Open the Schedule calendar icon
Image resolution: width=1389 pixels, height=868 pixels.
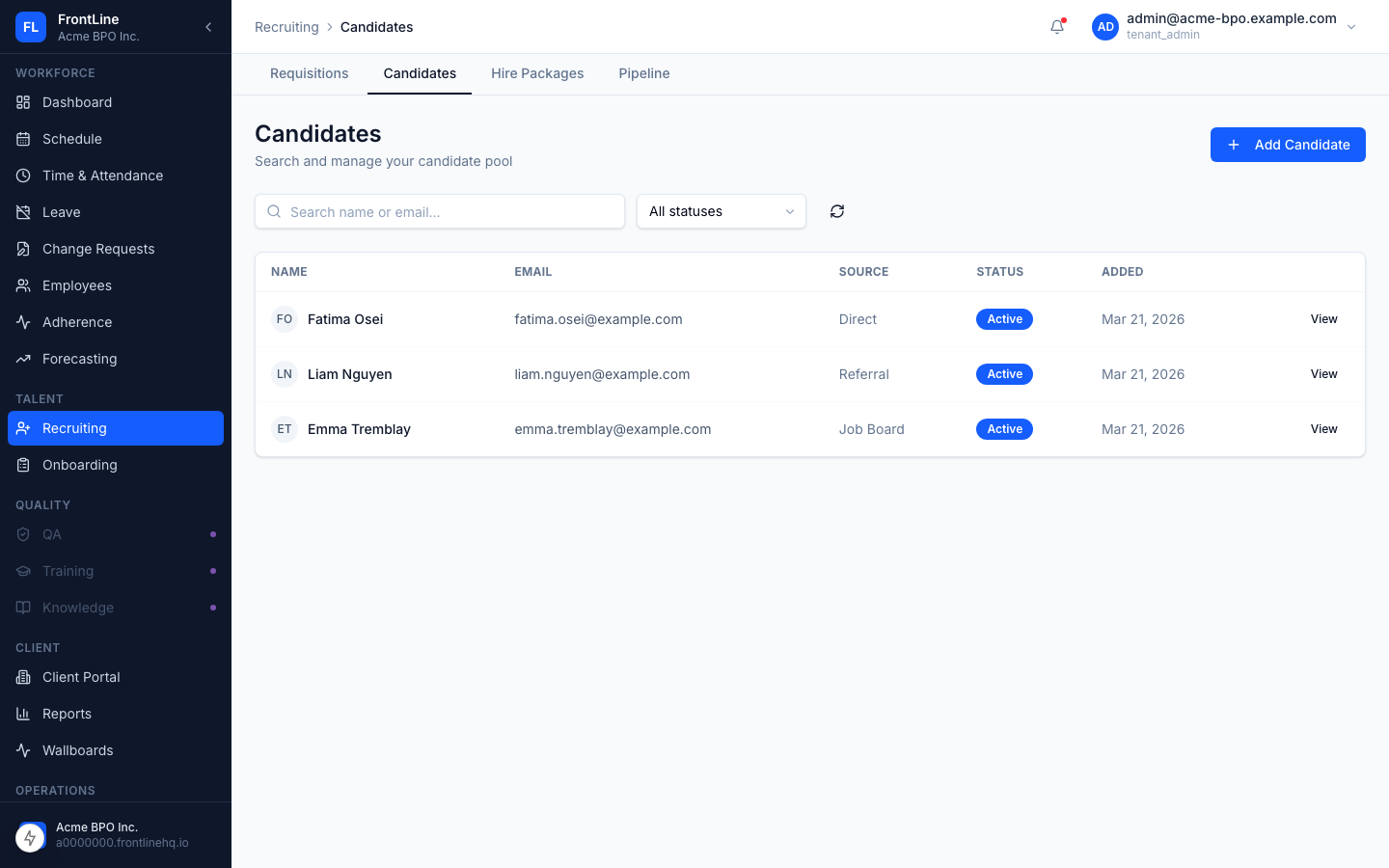pos(23,139)
